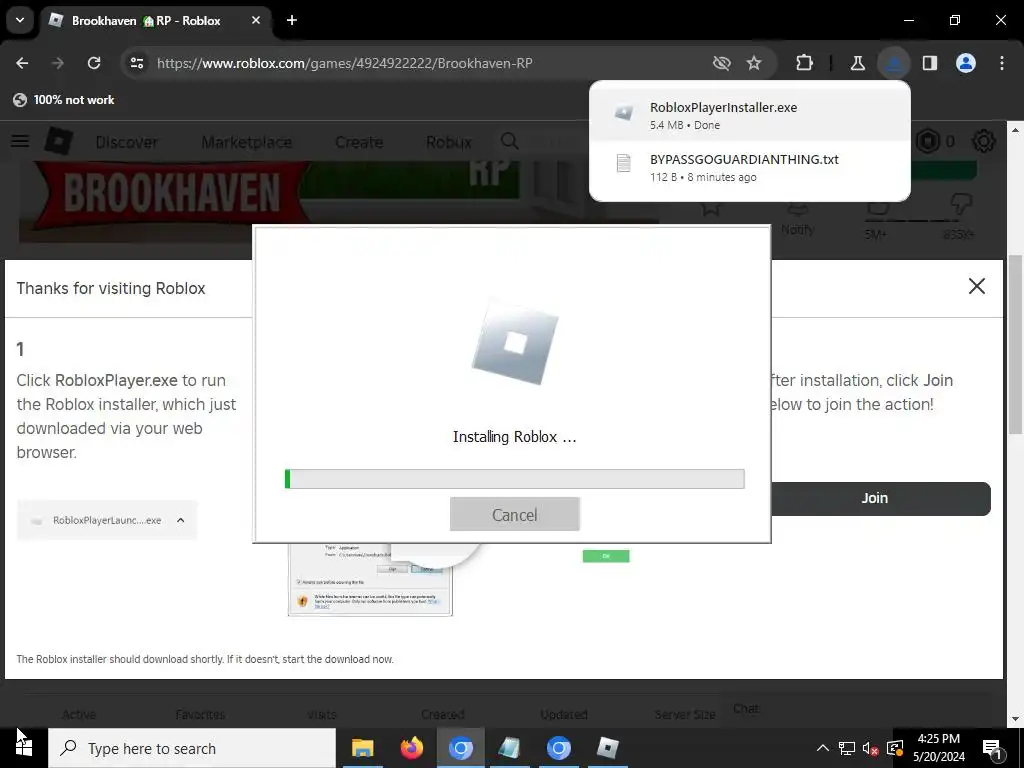The width and height of the screenshot is (1024, 768).
Task: Open the notification center icon
Action: (x=992, y=748)
